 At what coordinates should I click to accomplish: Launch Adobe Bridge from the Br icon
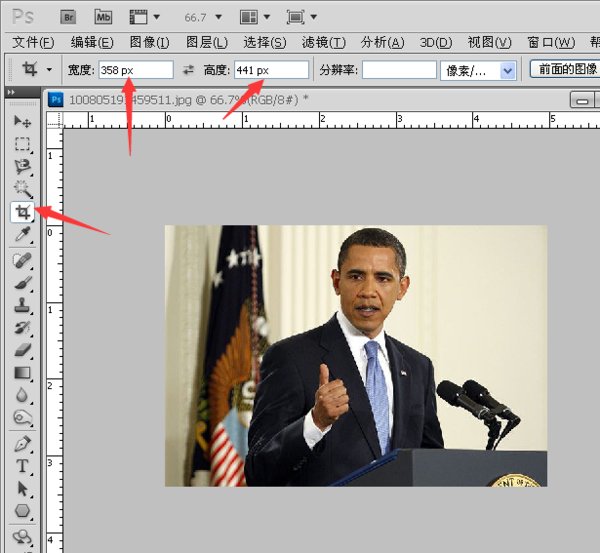click(x=69, y=17)
